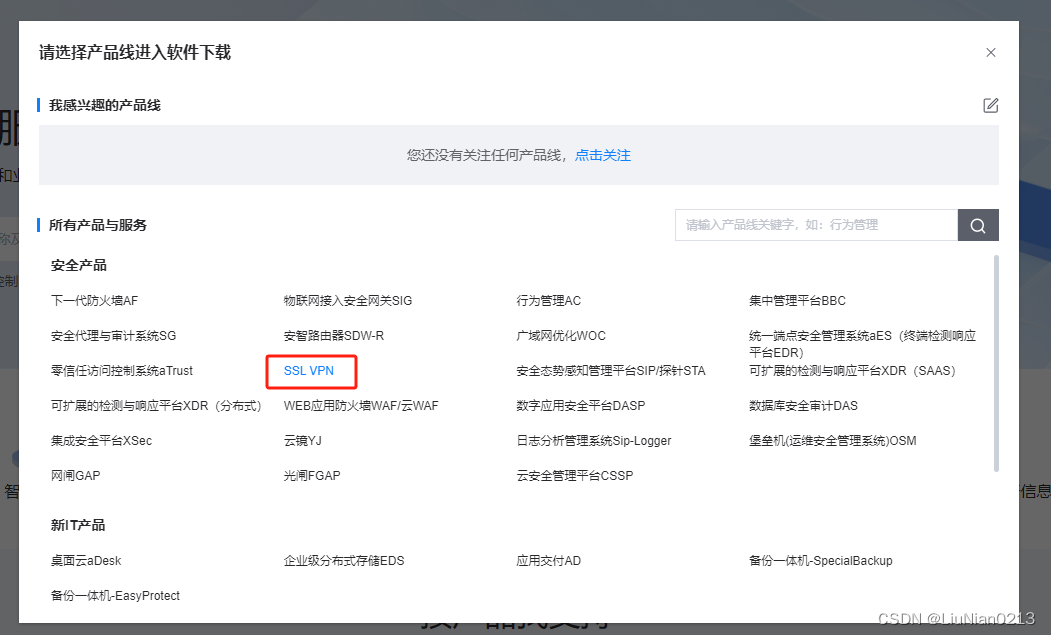Click the 新IT产品 category heading

click(x=78, y=525)
